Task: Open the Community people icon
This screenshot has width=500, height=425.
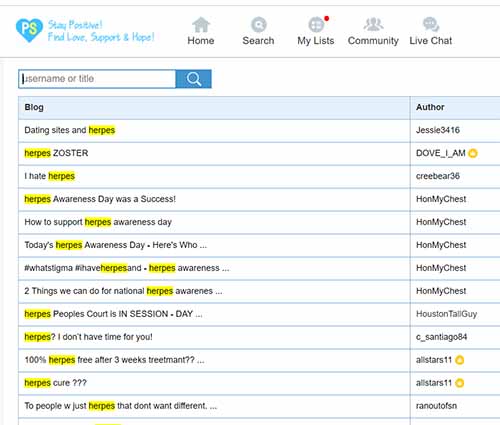Action: tap(373, 24)
